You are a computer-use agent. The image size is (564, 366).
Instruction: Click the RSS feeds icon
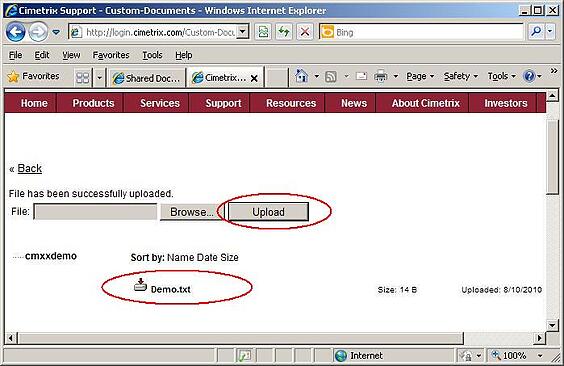[330, 77]
